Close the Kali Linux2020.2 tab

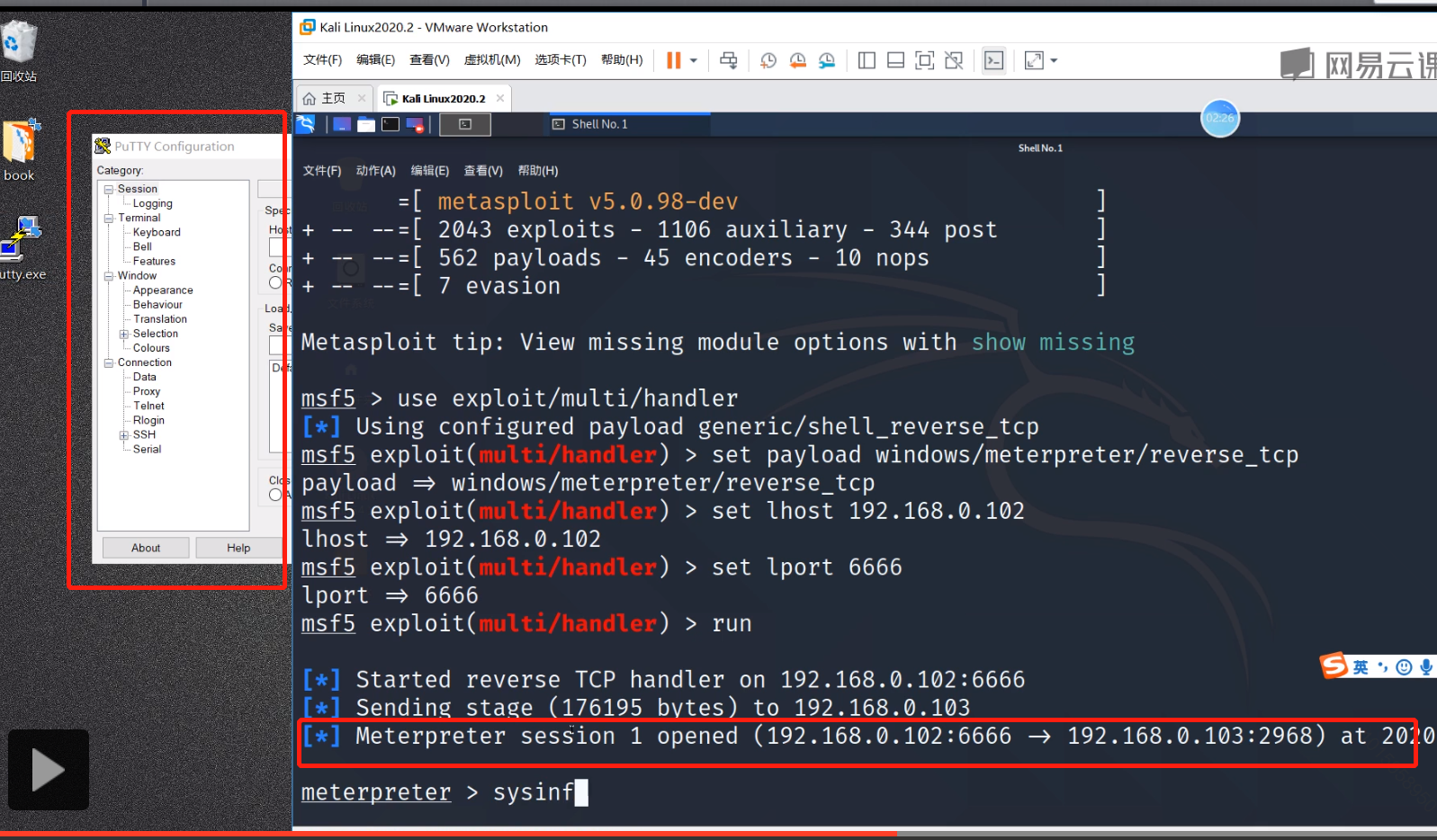[x=500, y=98]
